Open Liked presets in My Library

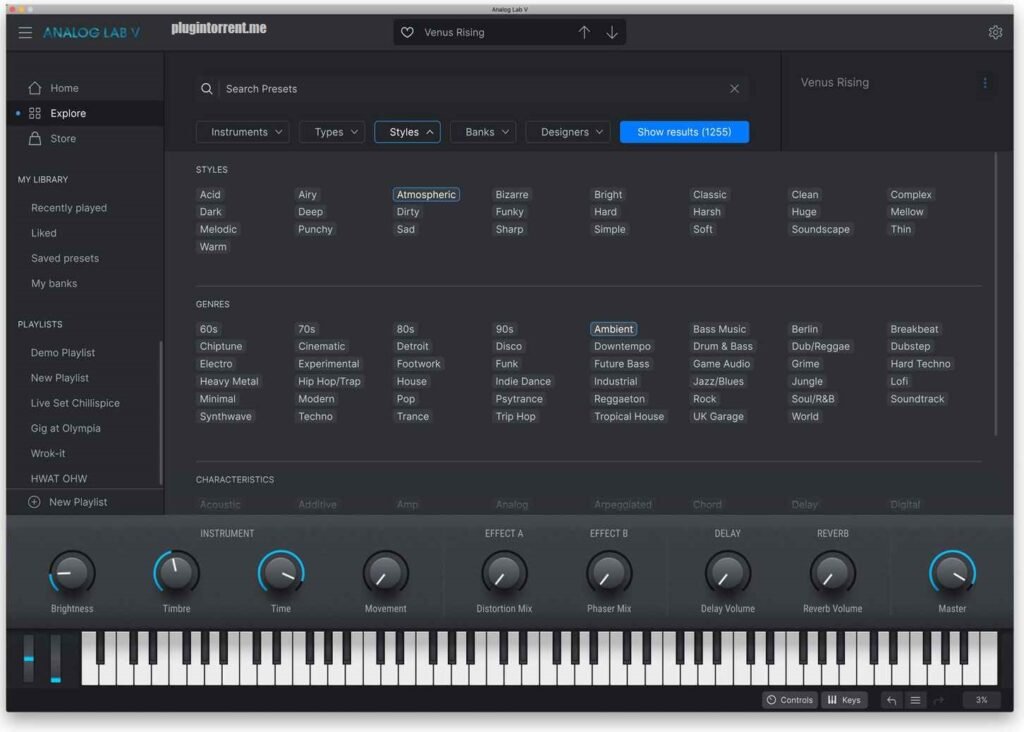(x=44, y=233)
